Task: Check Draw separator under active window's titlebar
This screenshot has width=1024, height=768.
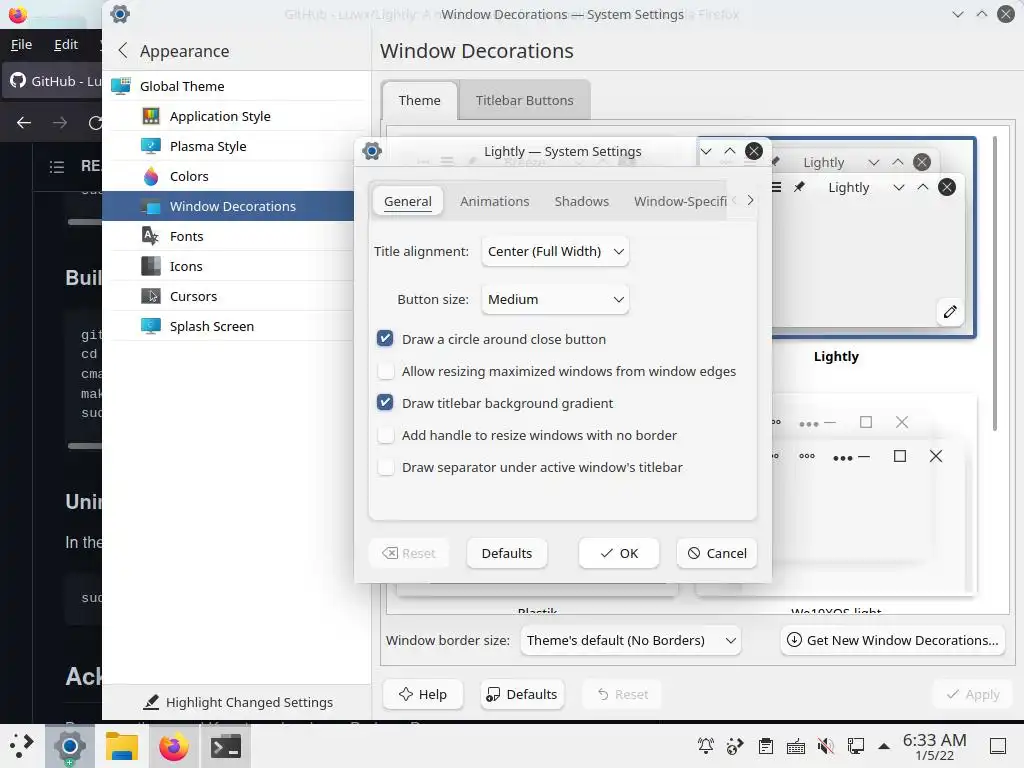Action: pos(385,467)
